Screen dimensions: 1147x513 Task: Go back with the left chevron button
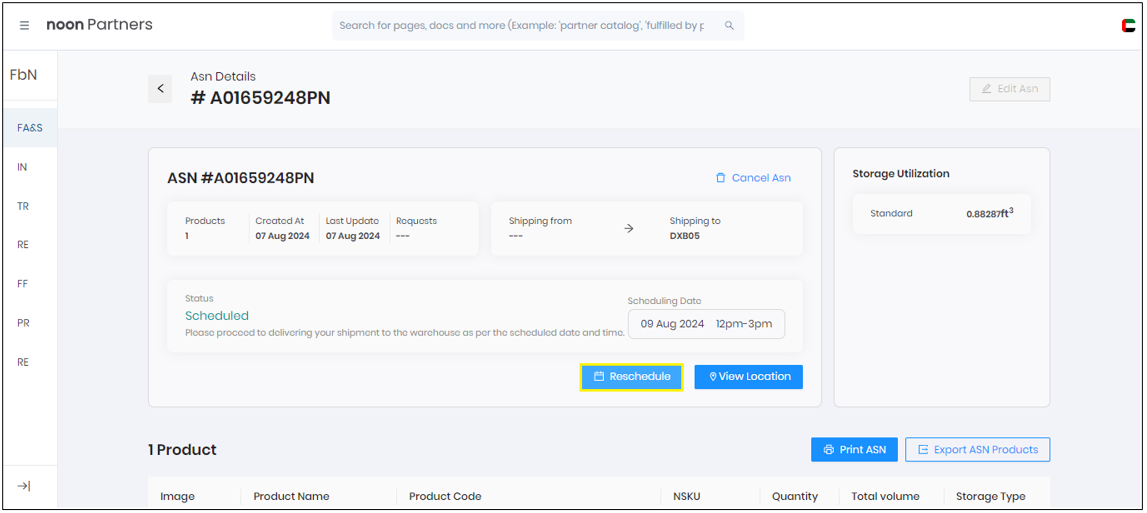160,89
